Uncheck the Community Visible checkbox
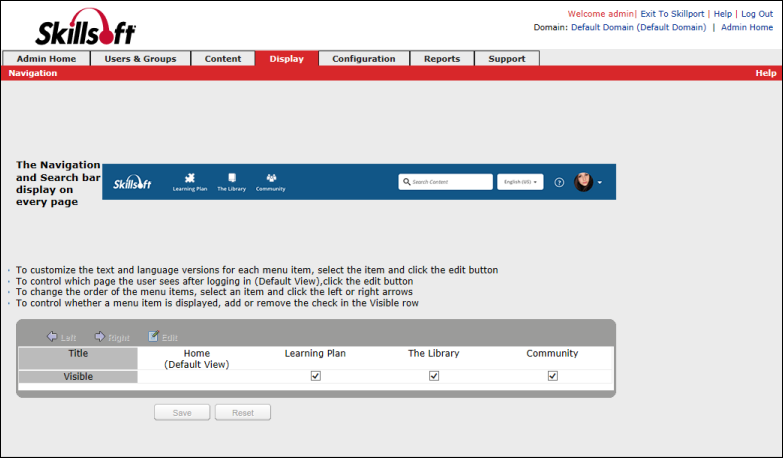Viewport: 783px width, 458px height. click(x=553, y=376)
